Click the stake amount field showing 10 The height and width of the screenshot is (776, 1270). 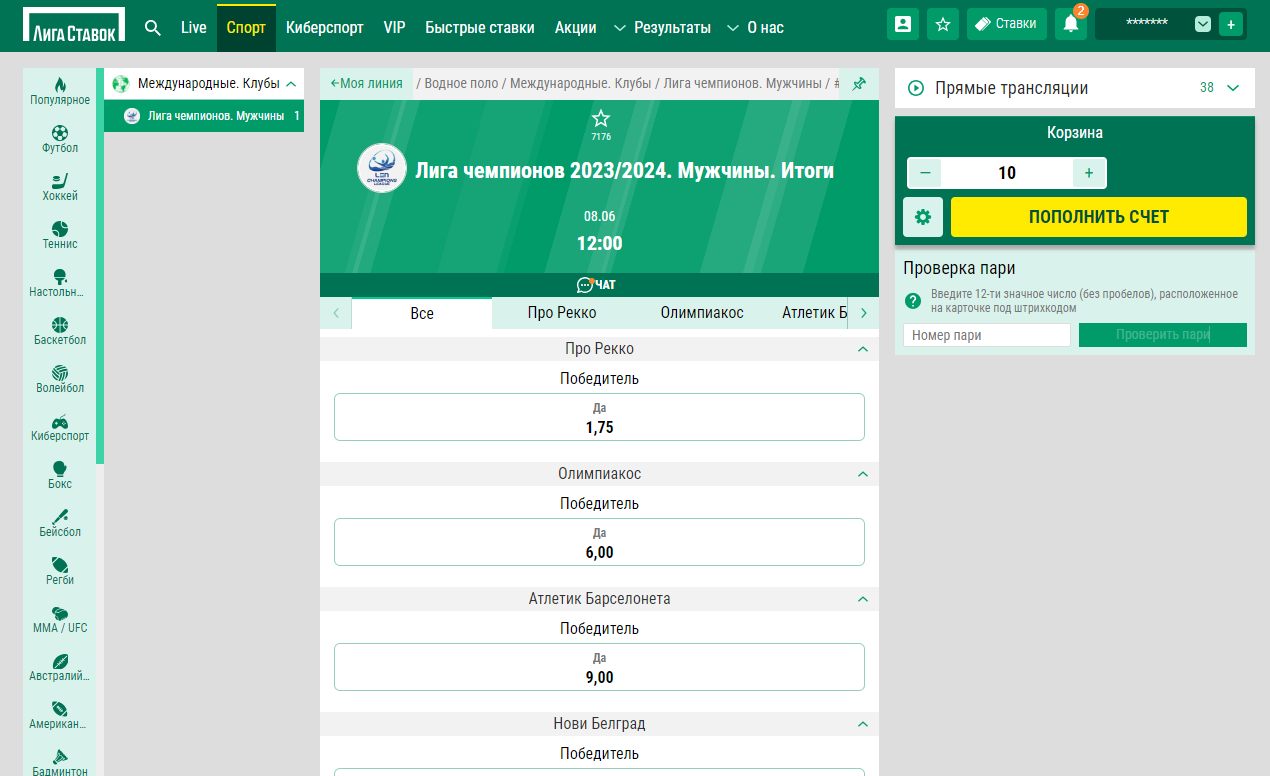[x=1007, y=173]
